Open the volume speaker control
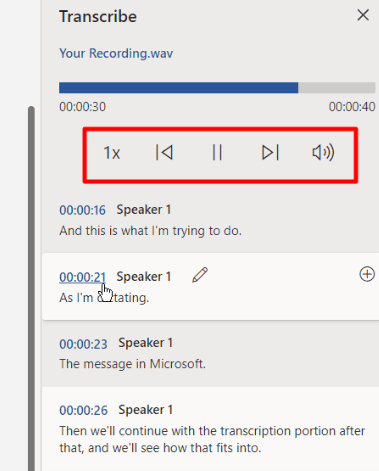This screenshot has width=379, height=471. [x=323, y=153]
